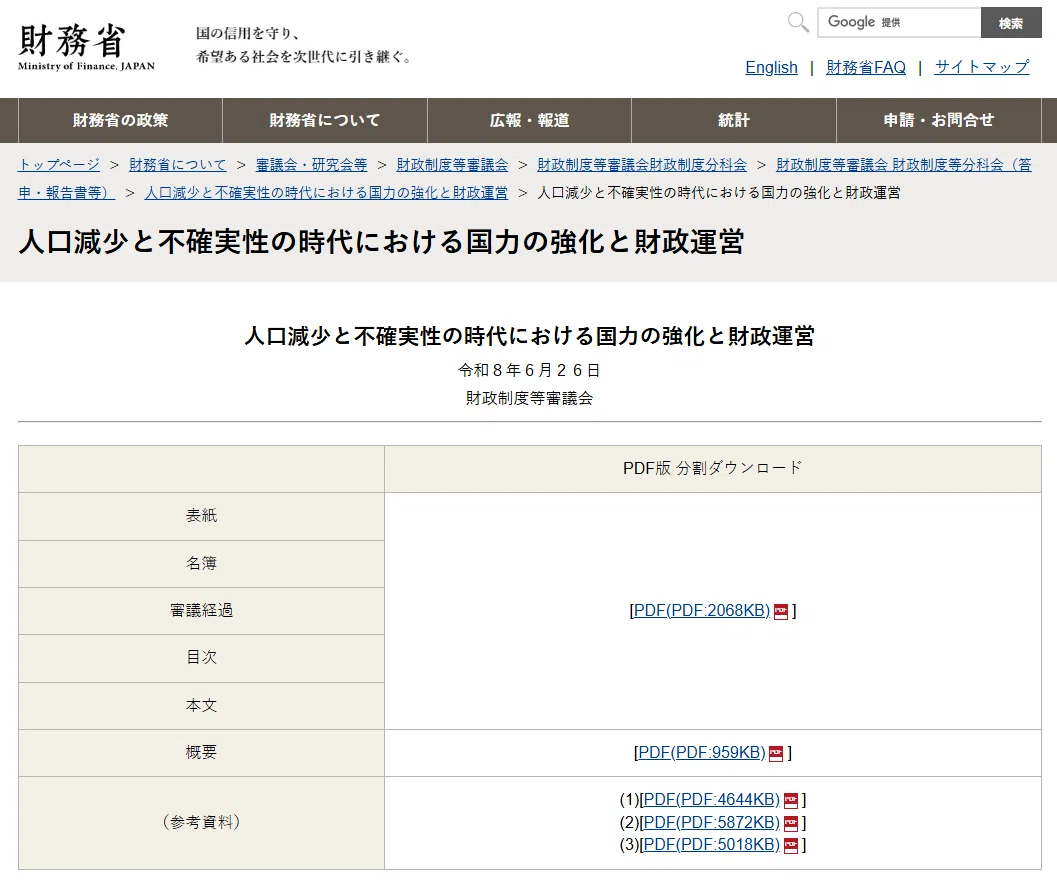Click the centered bold report title above the date
Image resolution: width=1057 pixels, height=881 pixels.
click(x=529, y=336)
